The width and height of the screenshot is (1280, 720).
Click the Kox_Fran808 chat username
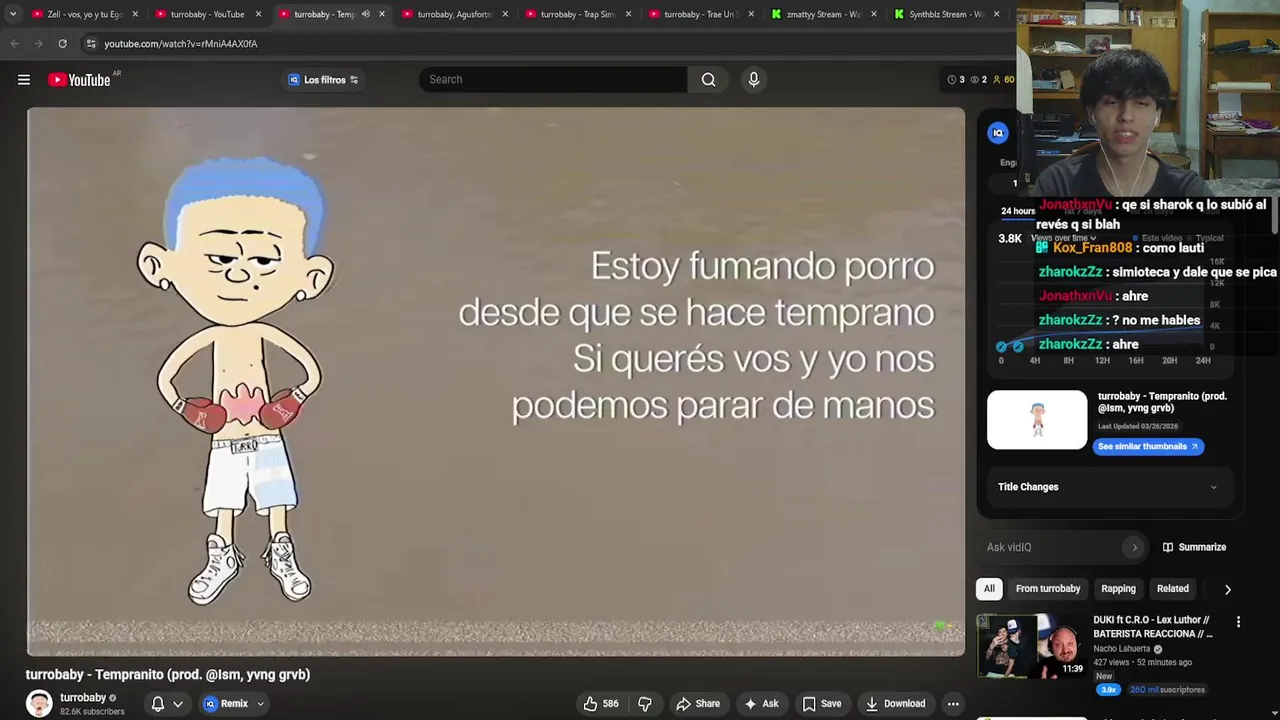click(x=1092, y=248)
